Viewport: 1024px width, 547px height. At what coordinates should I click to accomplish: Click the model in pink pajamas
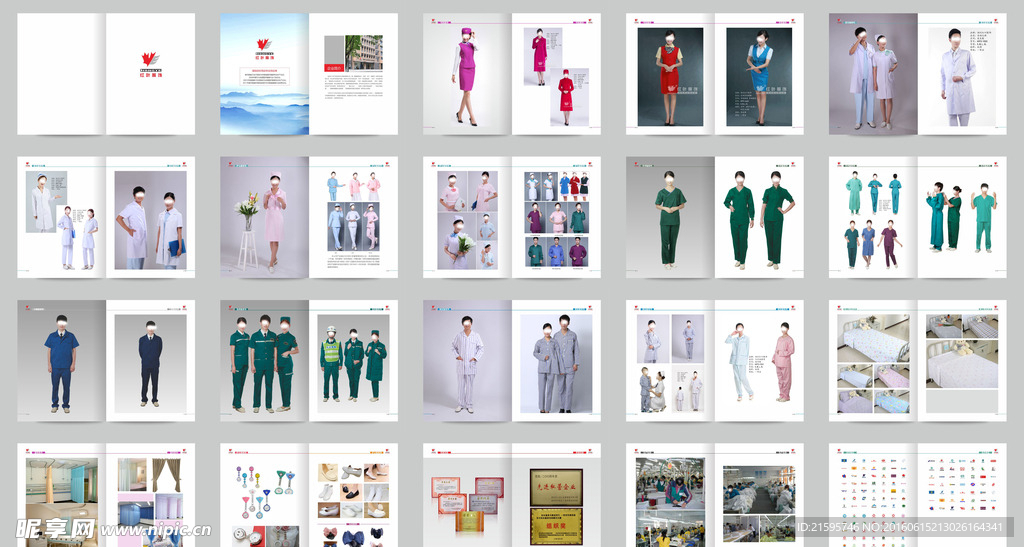[x=784, y=361]
